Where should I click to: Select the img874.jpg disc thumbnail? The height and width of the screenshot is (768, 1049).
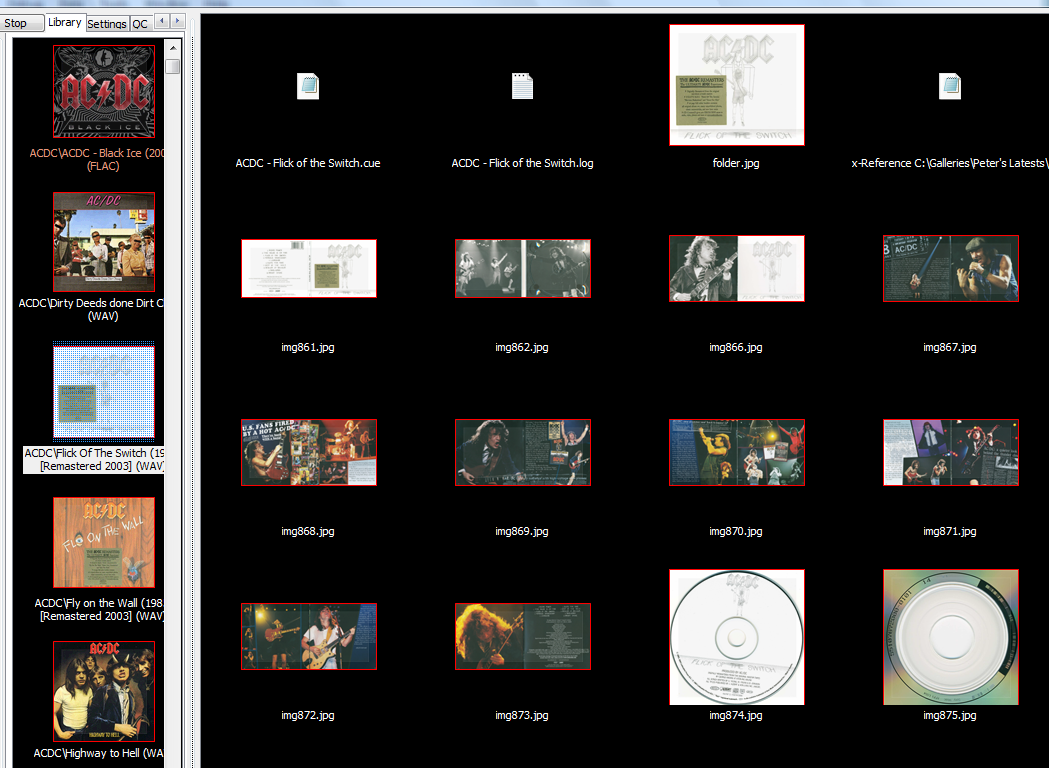point(737,637)
